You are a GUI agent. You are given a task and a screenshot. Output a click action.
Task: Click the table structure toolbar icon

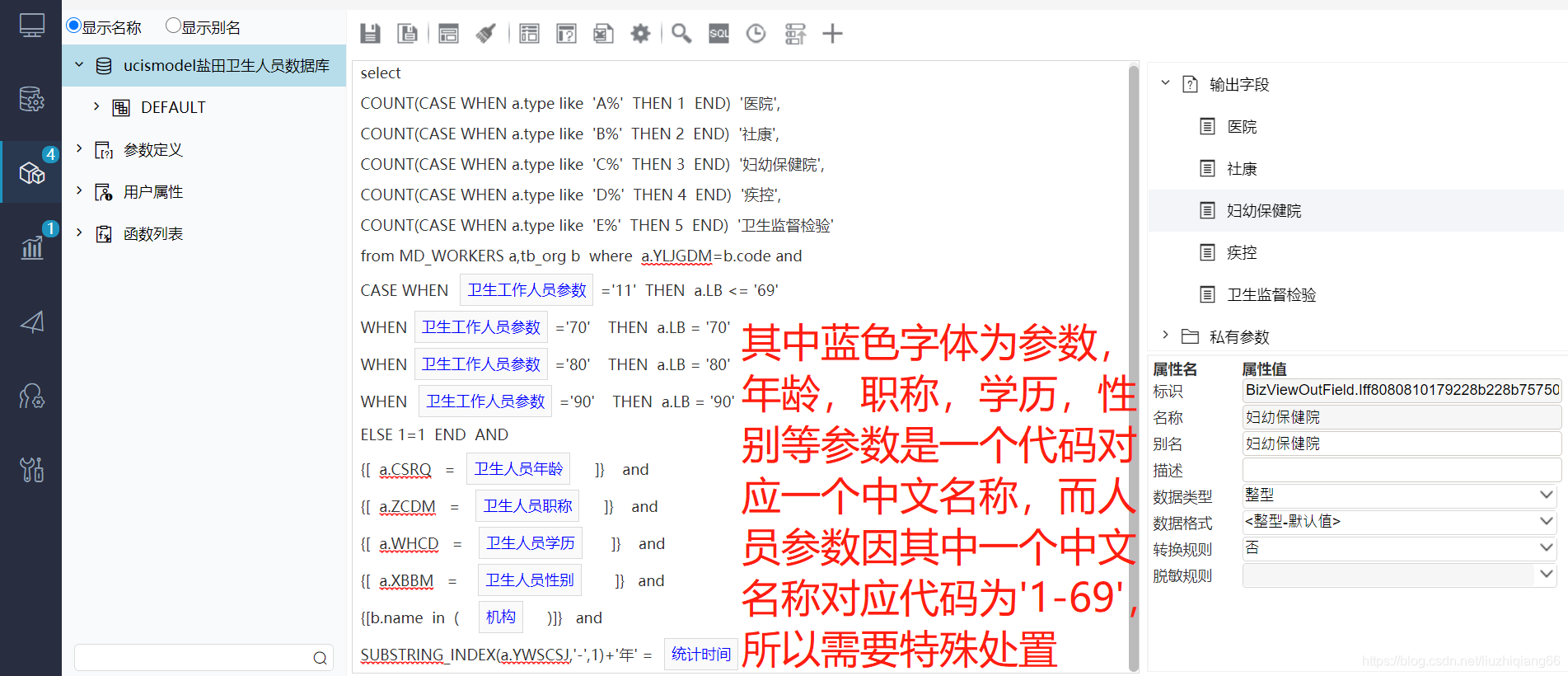click(529, 34)
